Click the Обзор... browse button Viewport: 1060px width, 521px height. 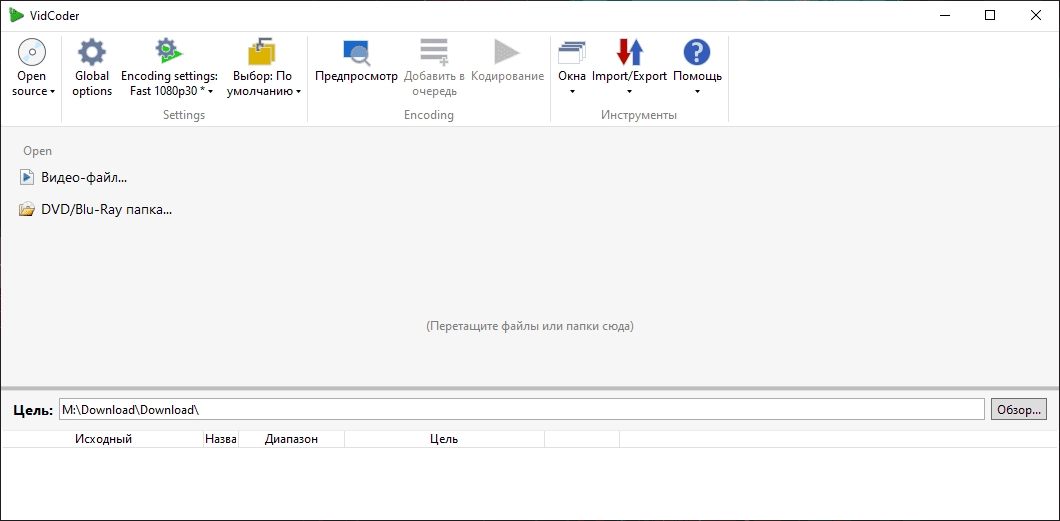(x=1019, y=410)
